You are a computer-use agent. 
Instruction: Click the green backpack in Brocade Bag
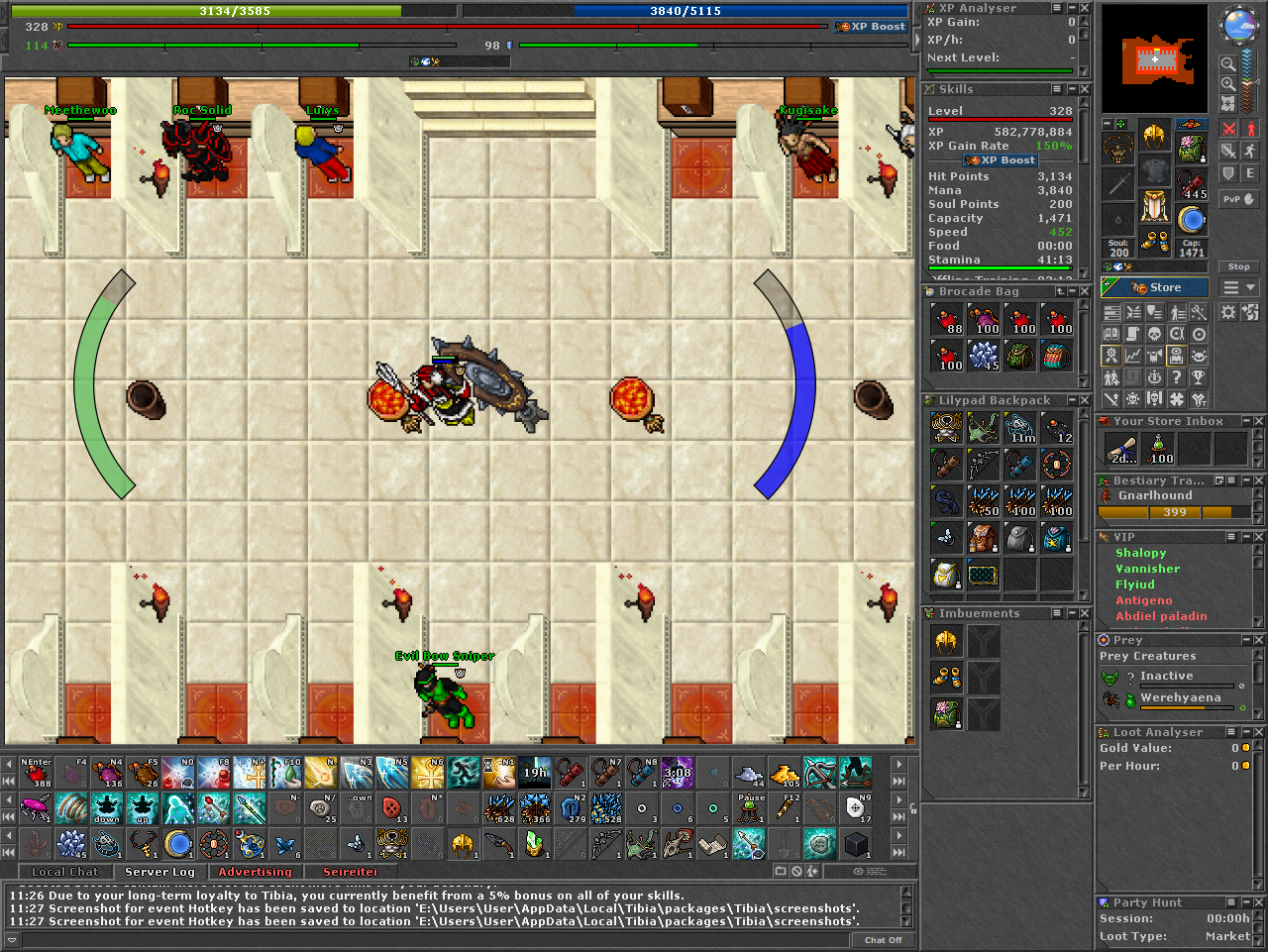pyautogui.click(x=1020, y=356)
